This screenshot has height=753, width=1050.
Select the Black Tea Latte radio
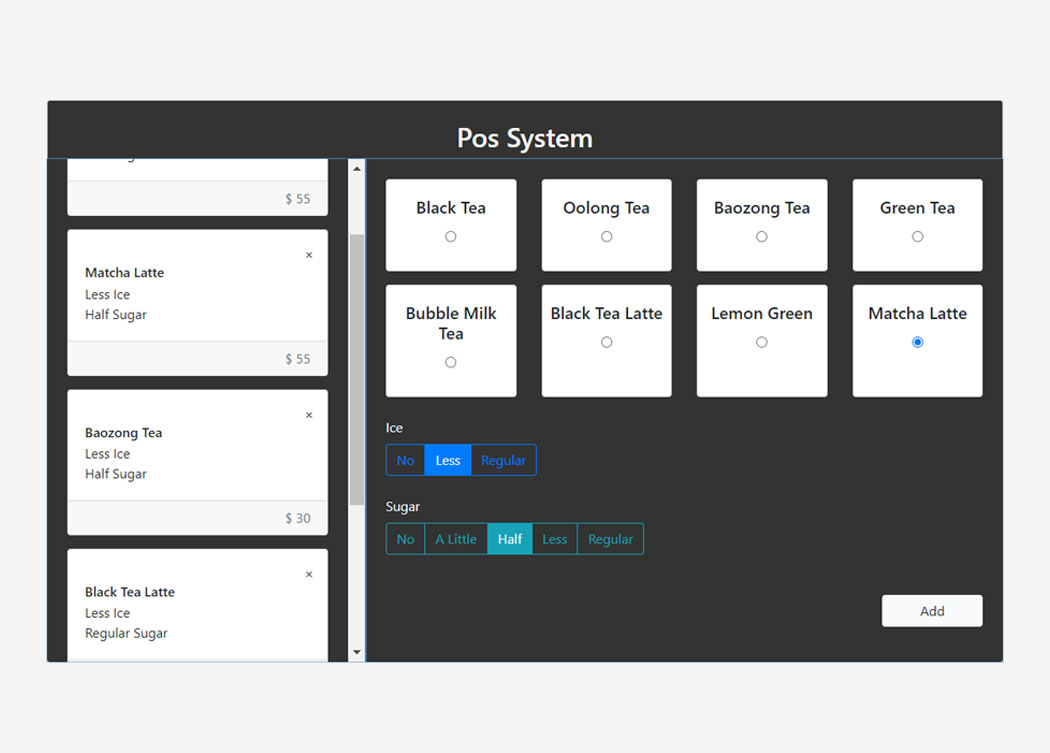(x=606, y=342)
